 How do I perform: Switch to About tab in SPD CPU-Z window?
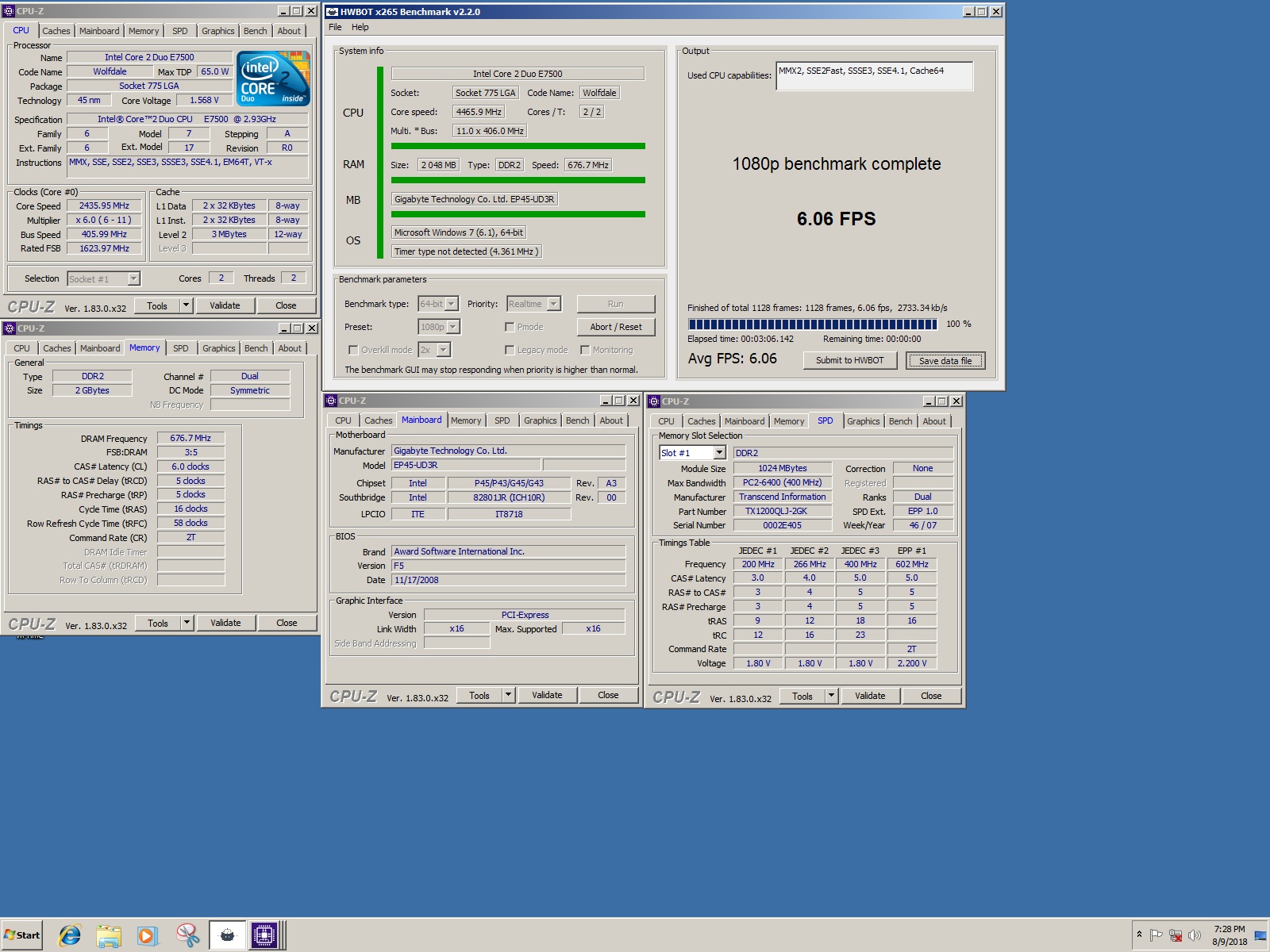[934, 421]
